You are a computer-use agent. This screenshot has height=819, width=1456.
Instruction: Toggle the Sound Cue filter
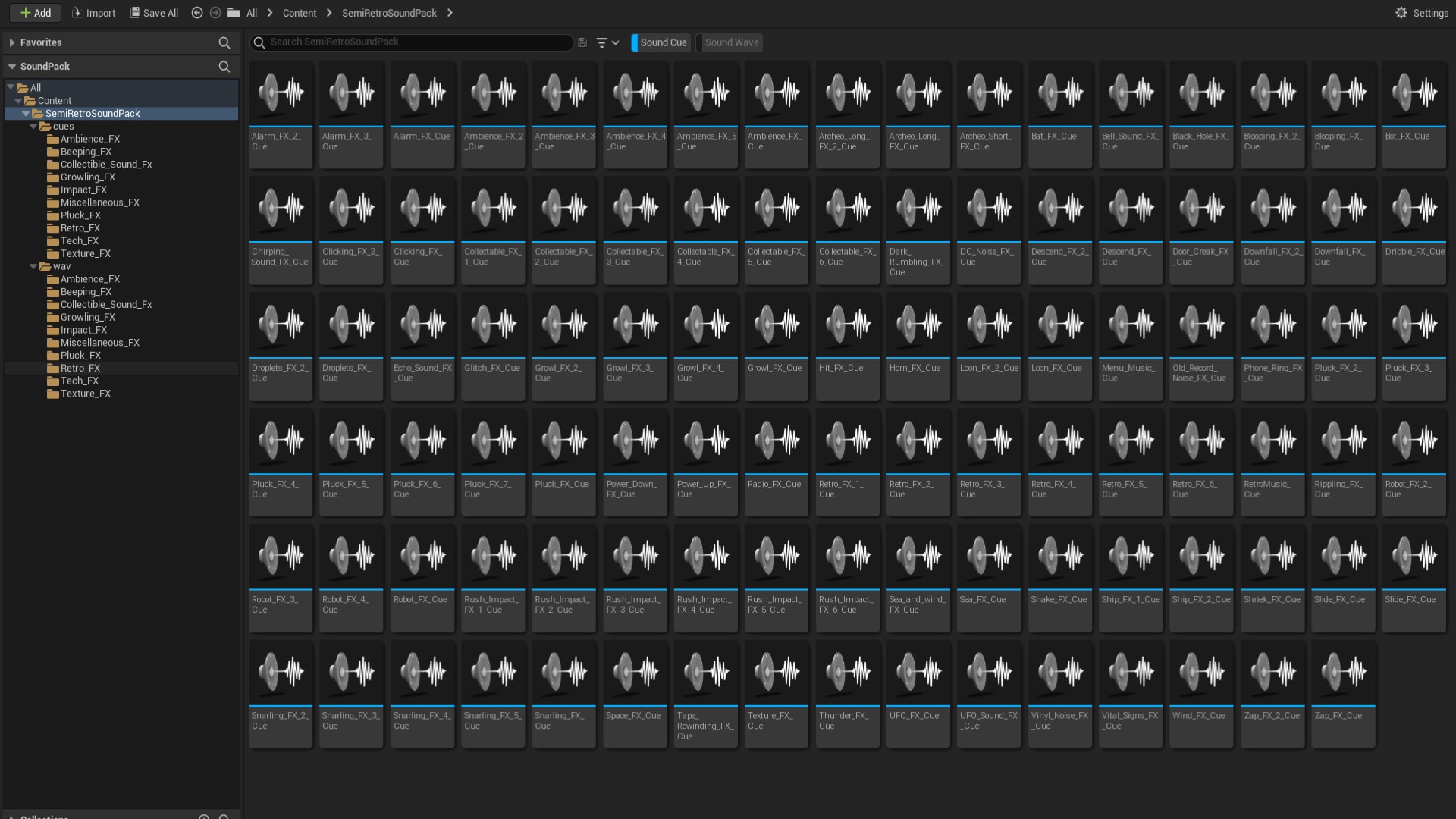(663, 43)
